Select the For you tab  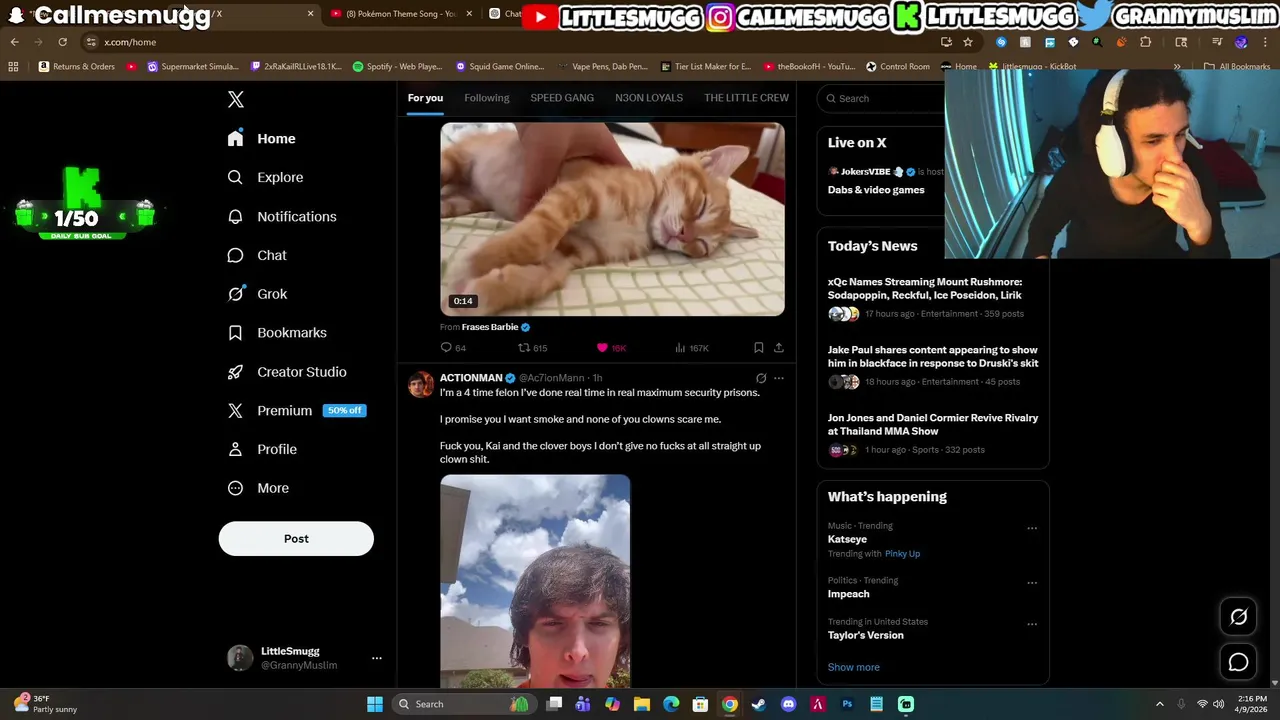(425, 98)
